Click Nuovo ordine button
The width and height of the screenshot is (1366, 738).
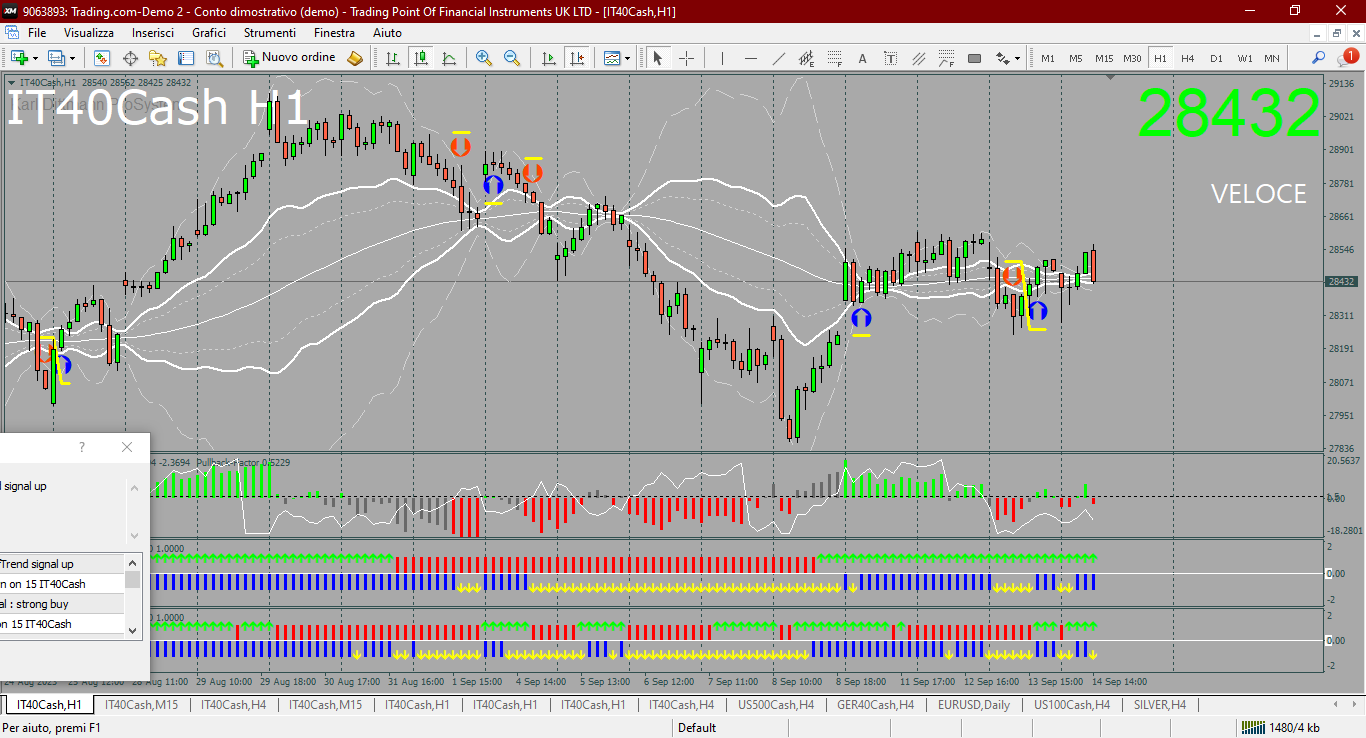(290, 58)
